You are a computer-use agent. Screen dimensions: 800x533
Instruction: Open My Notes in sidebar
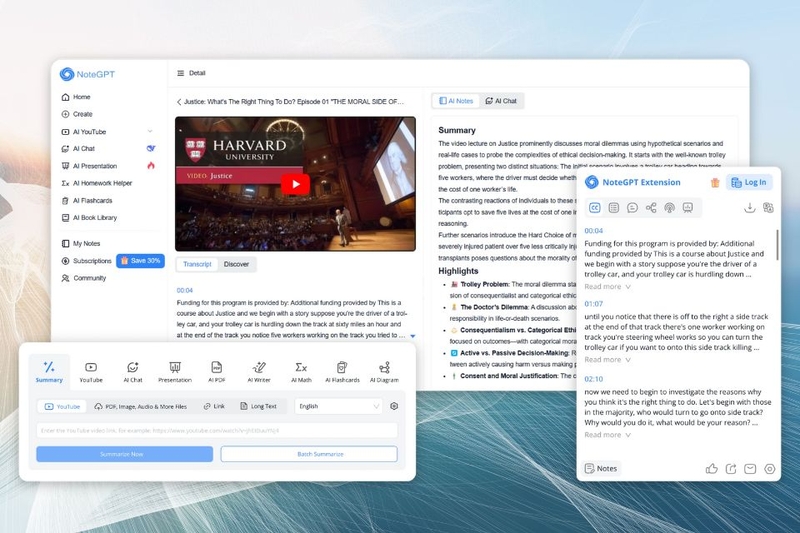81,244
